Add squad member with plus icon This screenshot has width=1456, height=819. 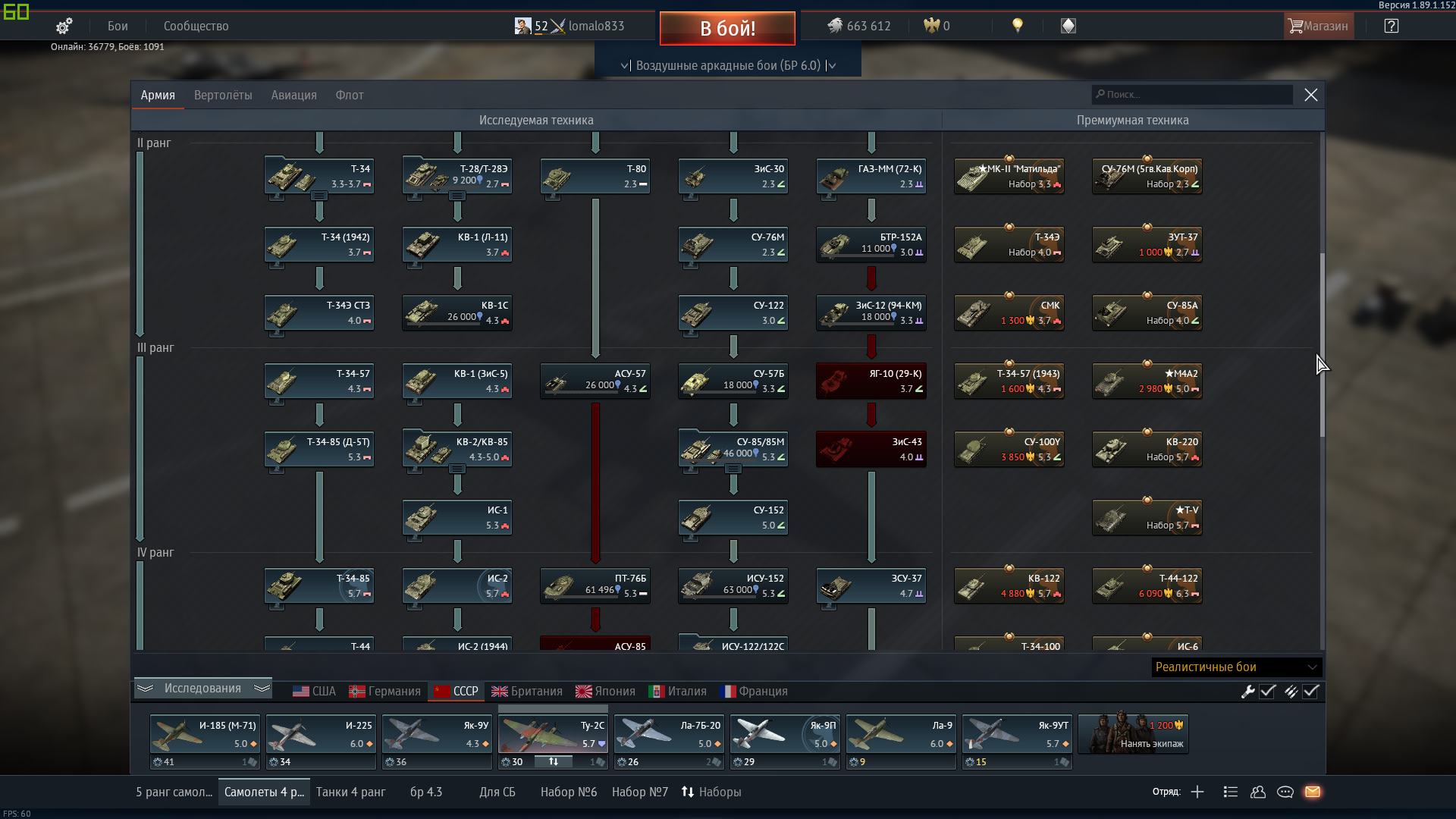click(x=1197, y=792)
